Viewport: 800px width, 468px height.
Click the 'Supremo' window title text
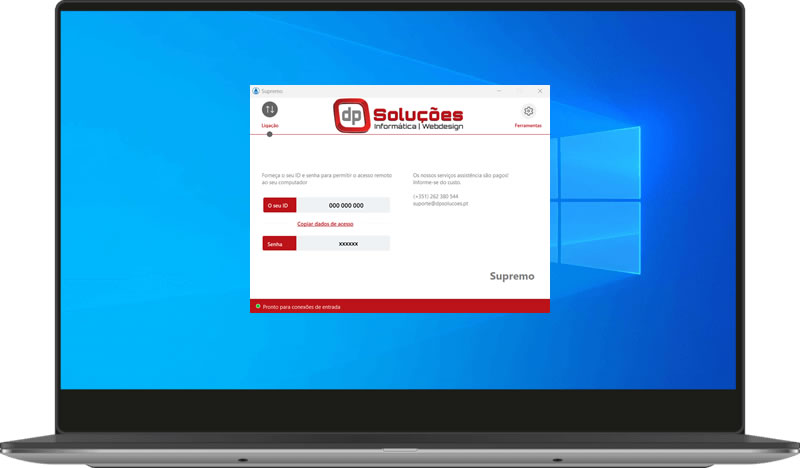tap(272, 91)
